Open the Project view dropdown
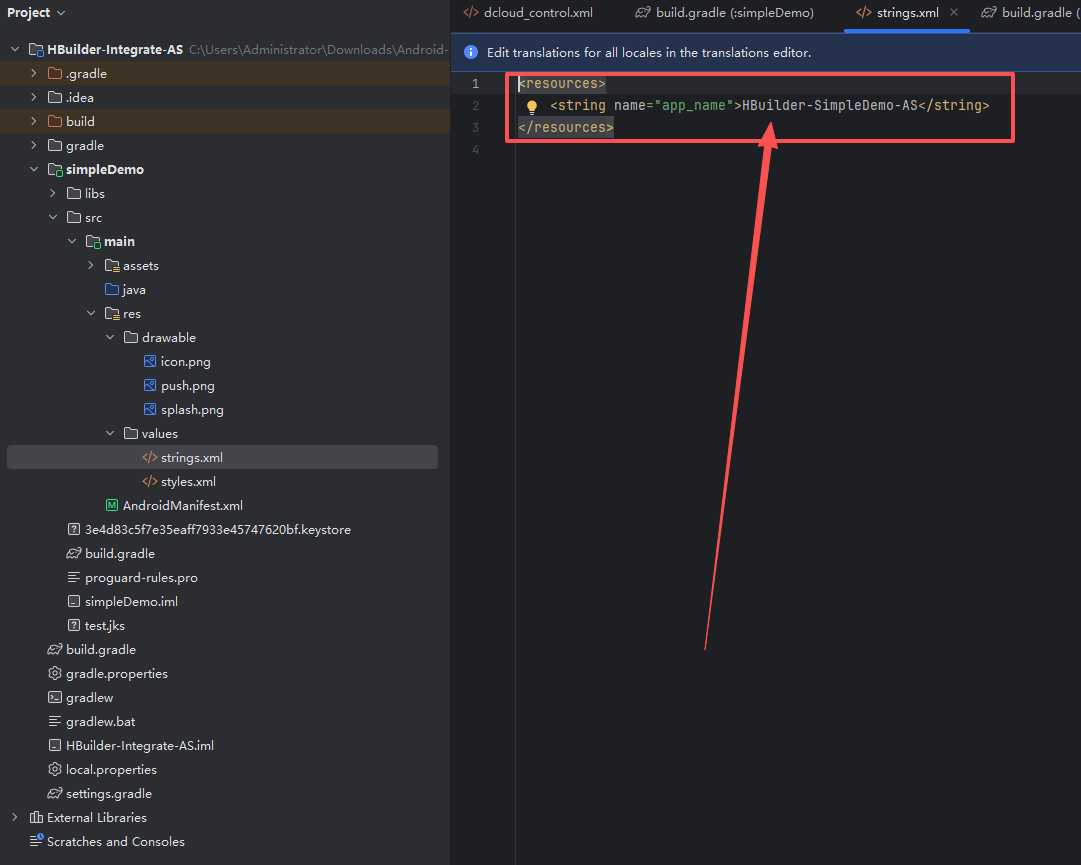Screen dimensions: 1081x865 pyautogui.click(x=36, y=12)
